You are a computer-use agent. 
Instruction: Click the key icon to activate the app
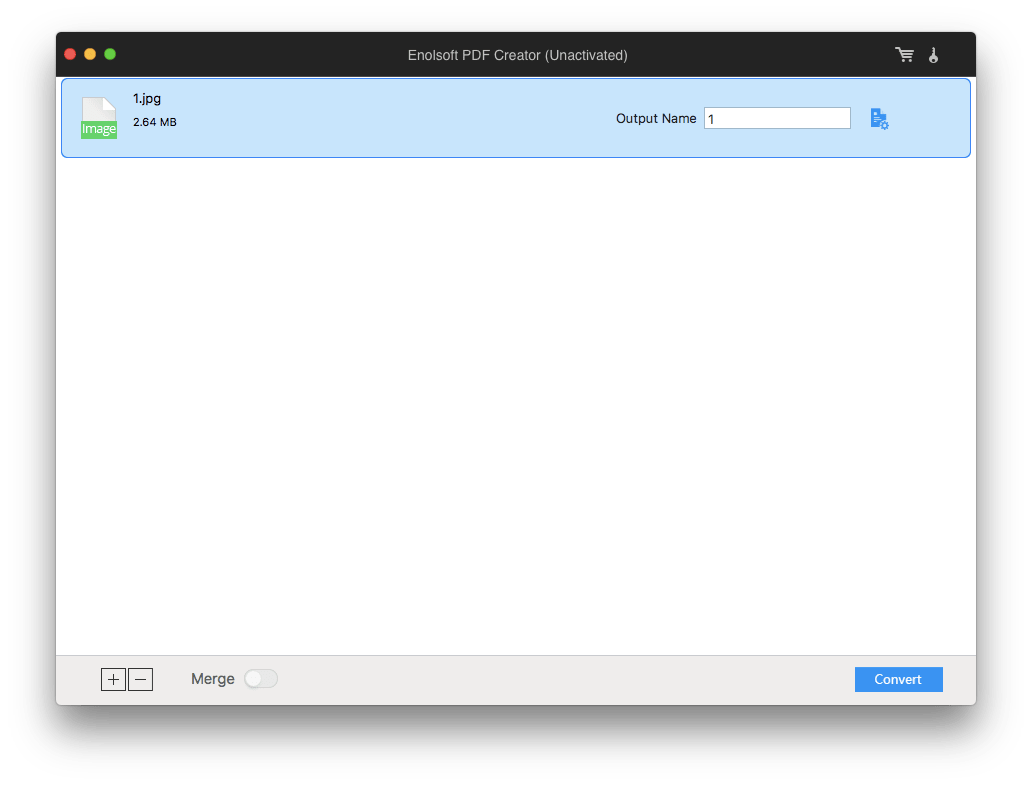pos(933,55)
